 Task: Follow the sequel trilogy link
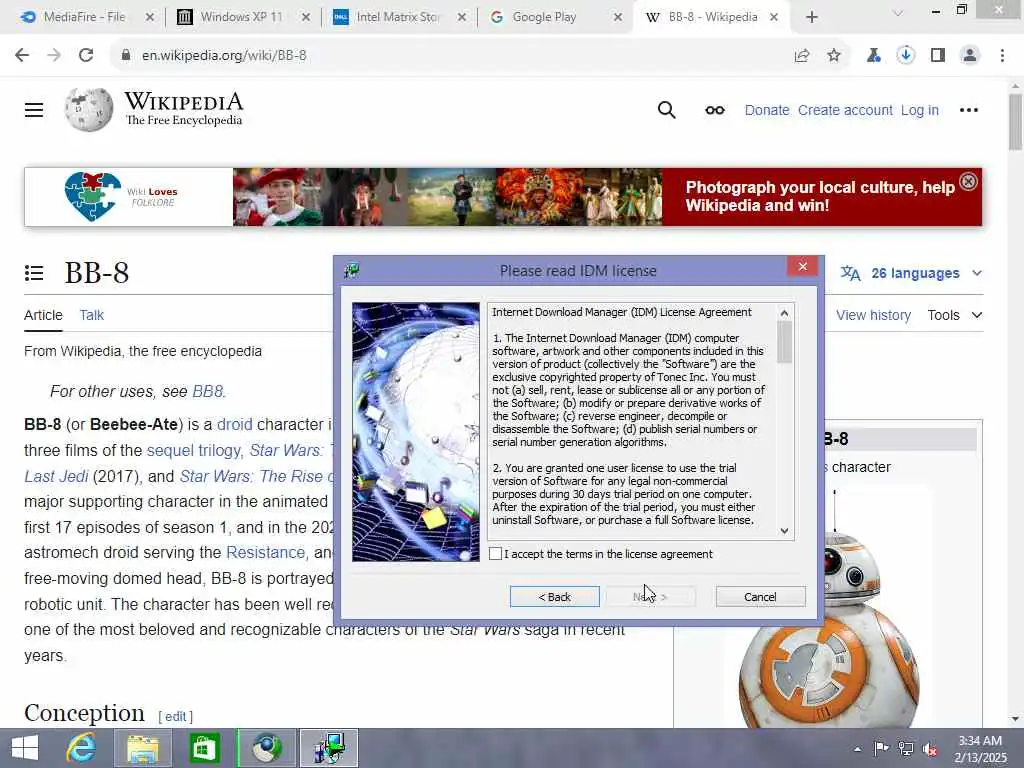194,451
